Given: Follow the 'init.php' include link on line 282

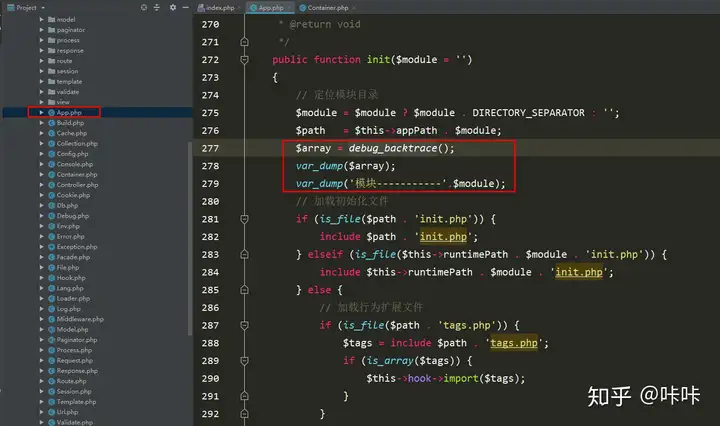Looking at the screenshot, I should 443,237.
